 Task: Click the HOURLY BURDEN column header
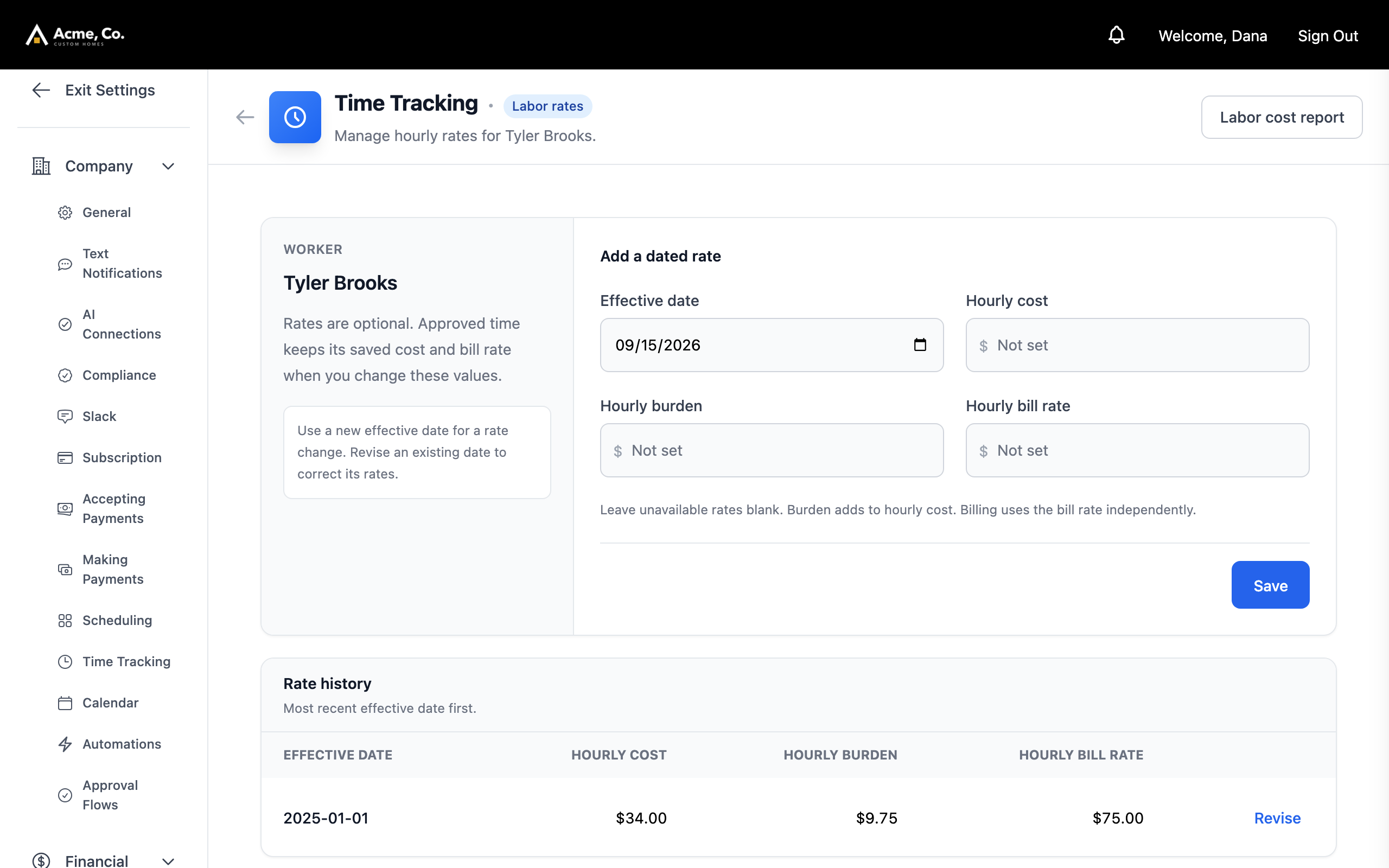[x=840, y=755]
